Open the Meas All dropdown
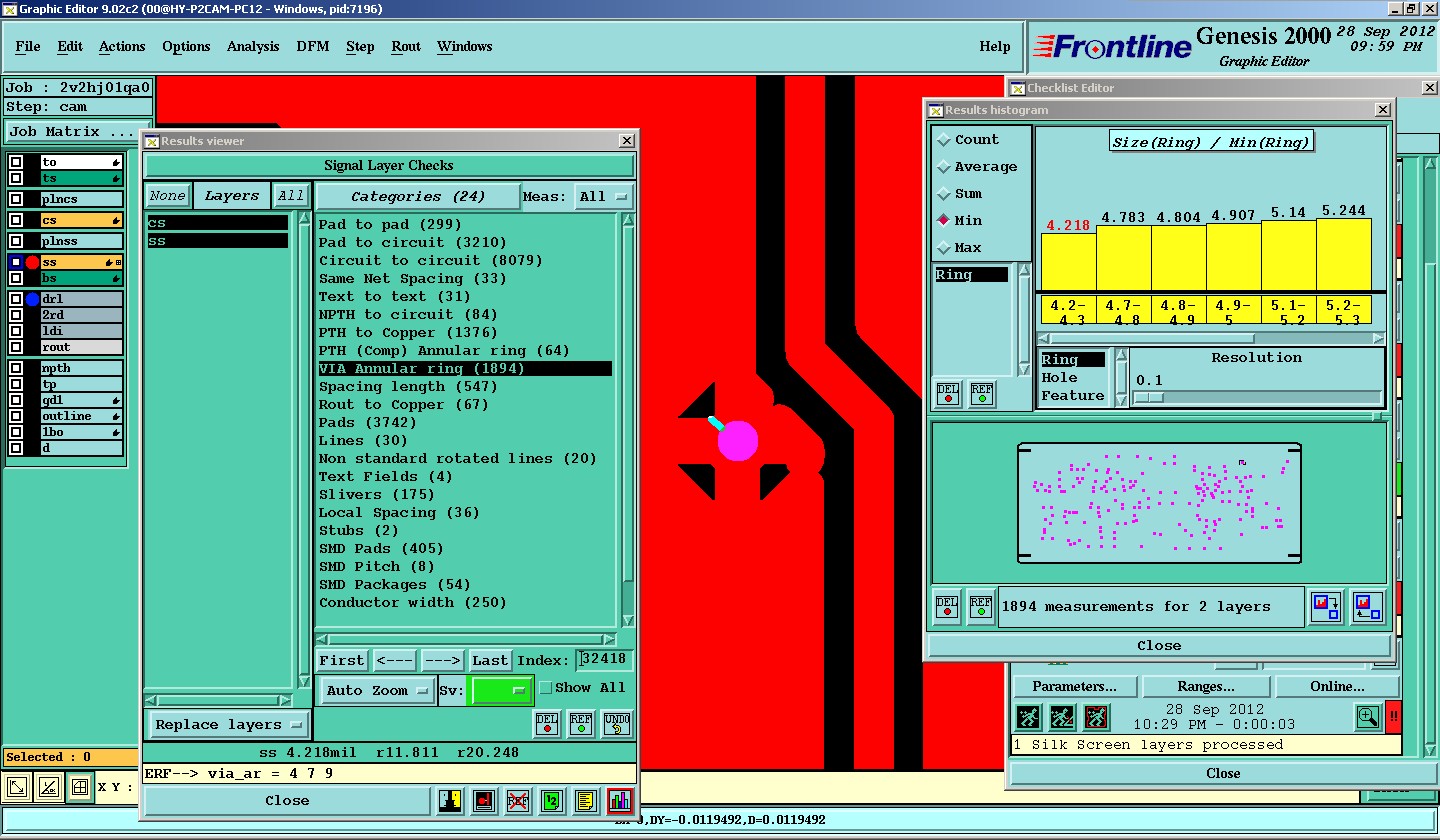This screenshot has height=840, width=1440. 605,197
